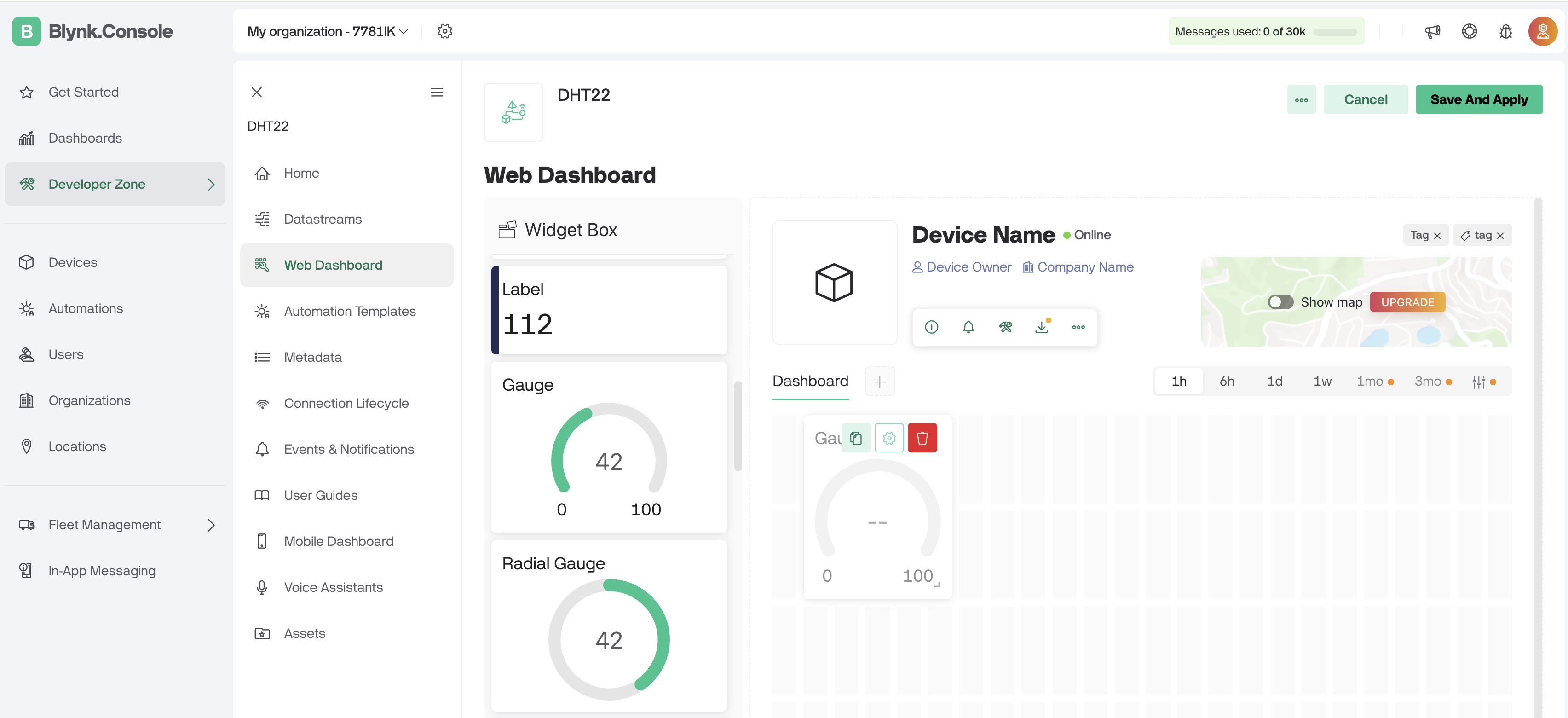Collapse template menu with hamburger icon
The width and height of the screenshot is (1568, 718).
click(437, 92)
